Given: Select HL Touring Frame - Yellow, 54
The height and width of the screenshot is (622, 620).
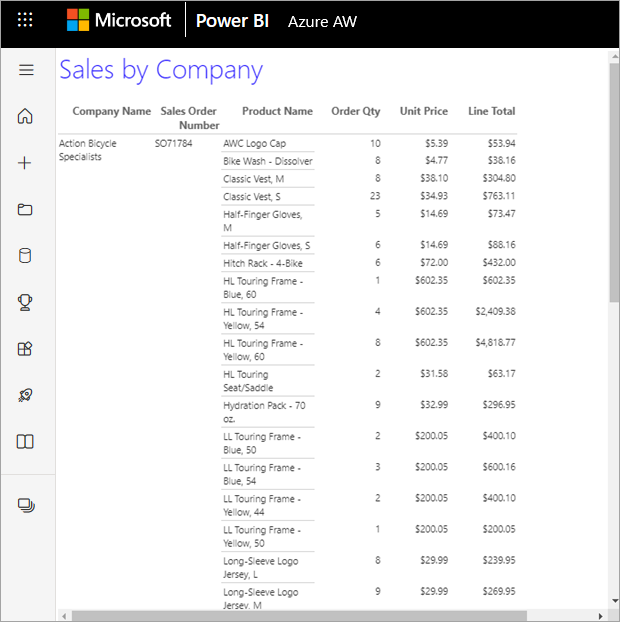Looking at the screenshot, I should coord(263,319).
